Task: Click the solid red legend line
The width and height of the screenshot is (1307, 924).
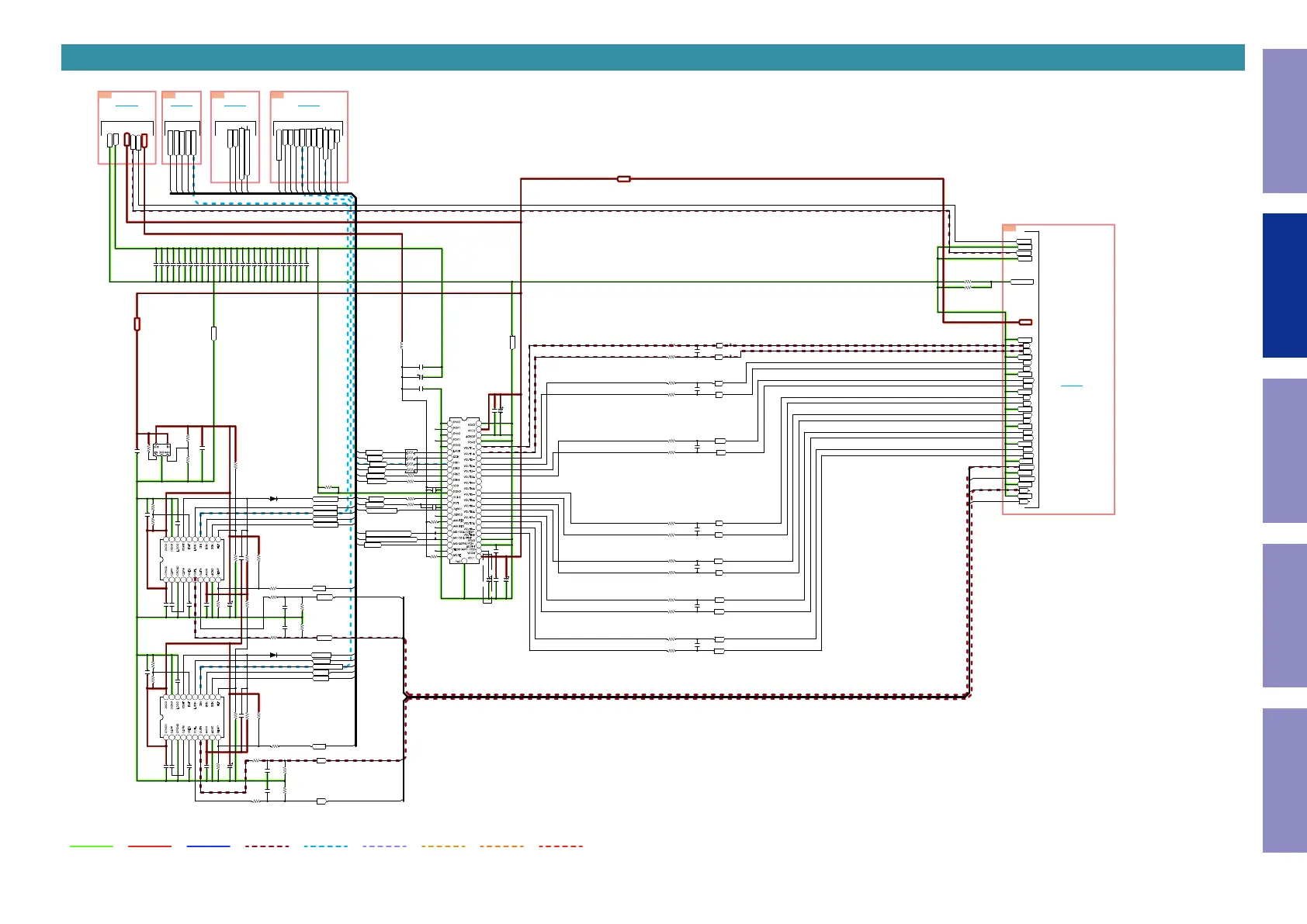Action: pos(150,846)
